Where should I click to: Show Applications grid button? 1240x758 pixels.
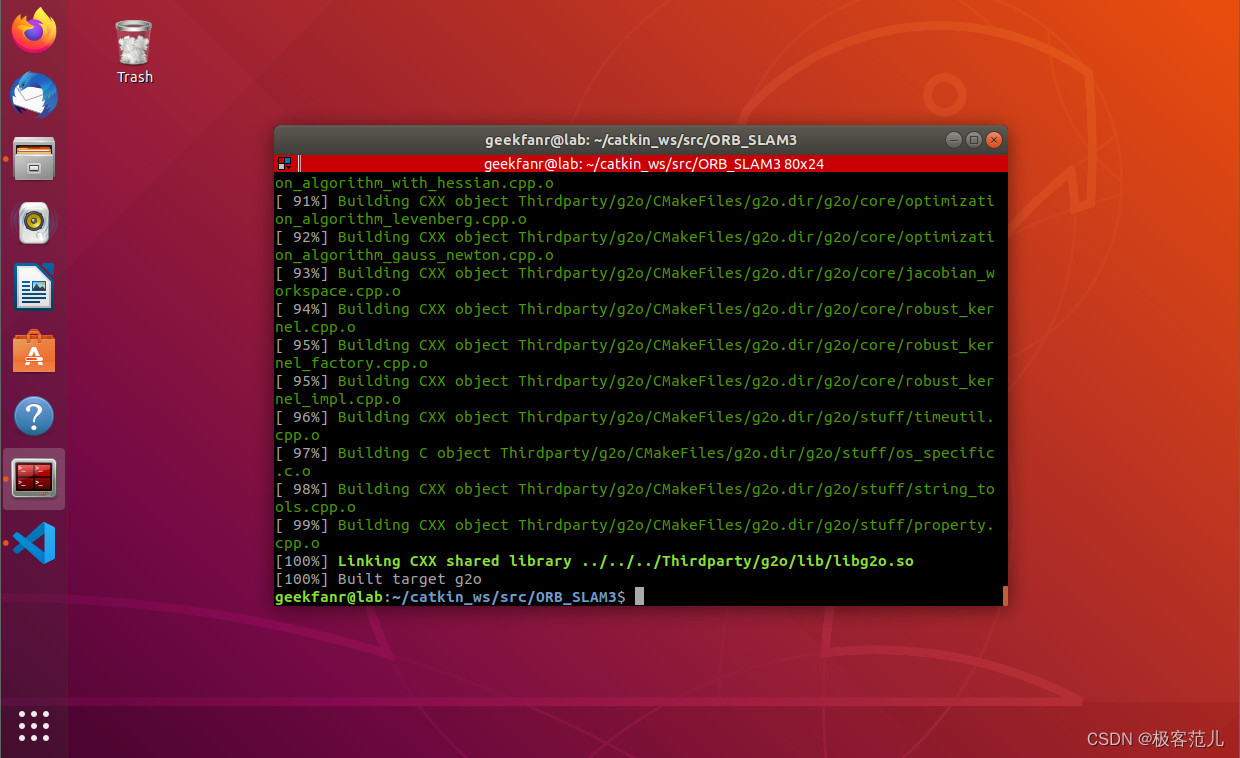click(34, 725)
